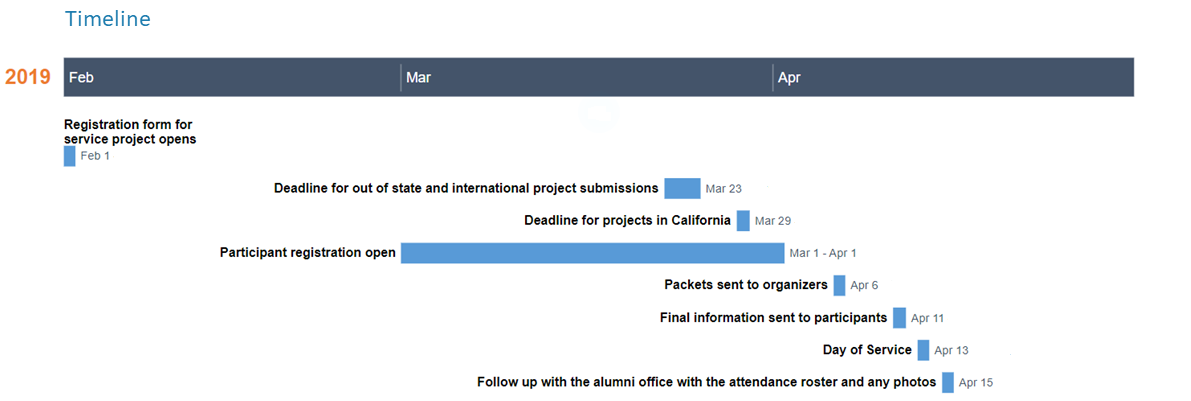Click the Apr 13 Day of Service marker
The width and height of the screenshot is (1191, 401).
(923, 350)
